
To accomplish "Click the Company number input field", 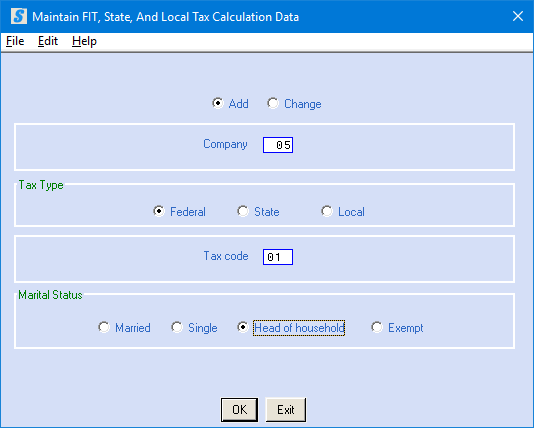I will pos(278,145).
